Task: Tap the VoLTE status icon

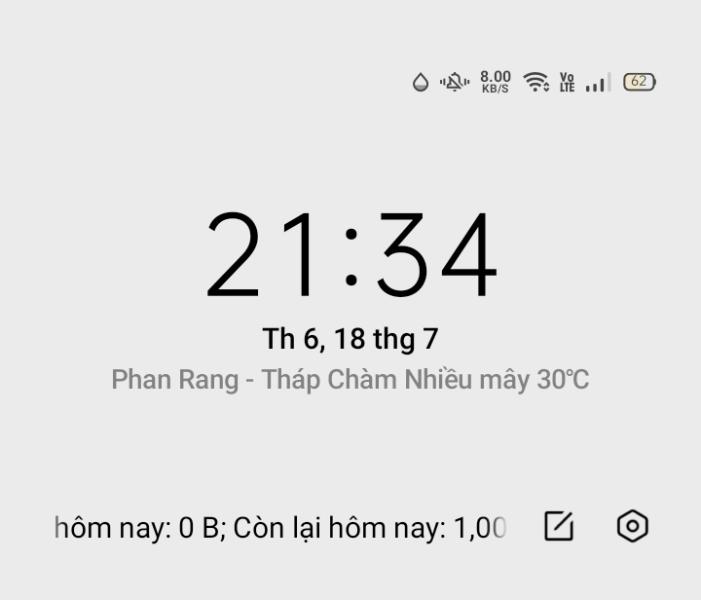Action: [x=567, y=82]
